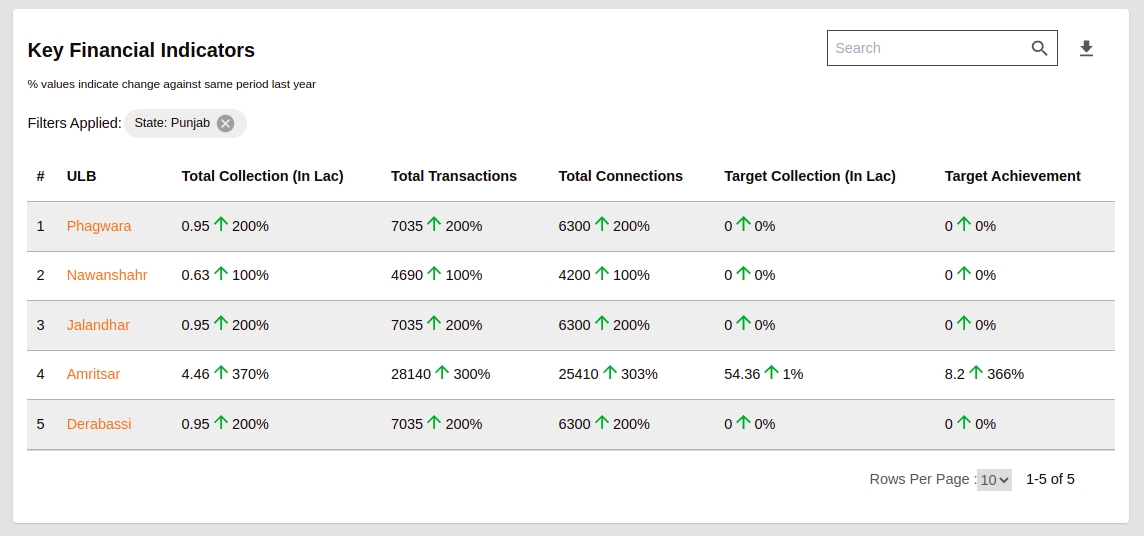
Task: Click green arrow in Derabassi Total Connections
Action: pos(602,423)
